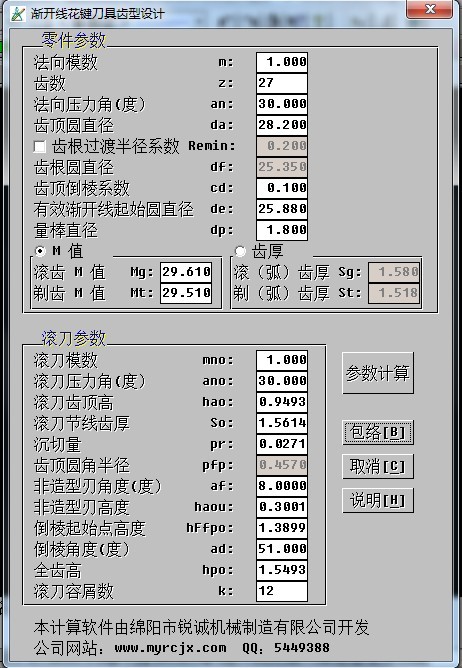462x668 pixels.
Task: Click the 量棒直径 dp input field
Action: 282,230
